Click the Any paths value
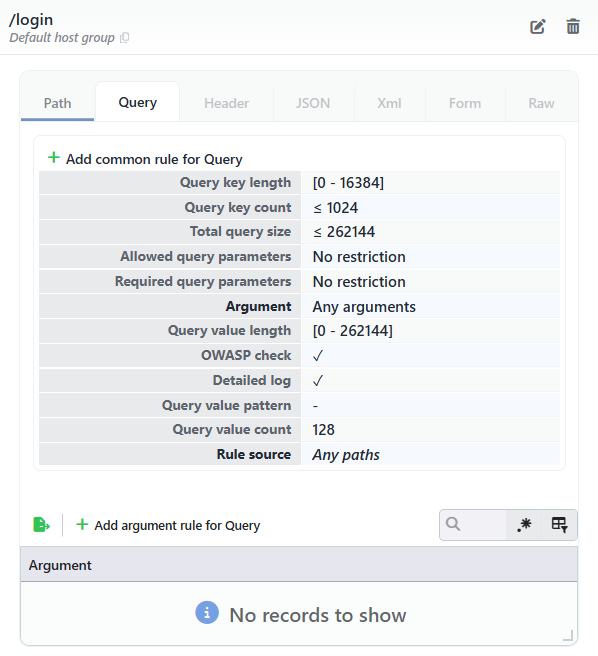This screenshot has width=598, height=656. point(346,455)
